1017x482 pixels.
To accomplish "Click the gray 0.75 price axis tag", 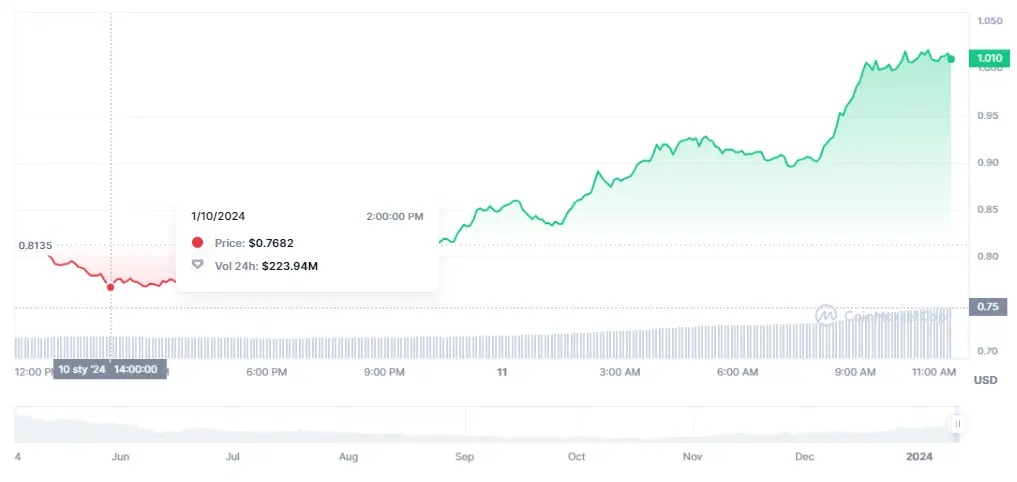I will point(987,307).
